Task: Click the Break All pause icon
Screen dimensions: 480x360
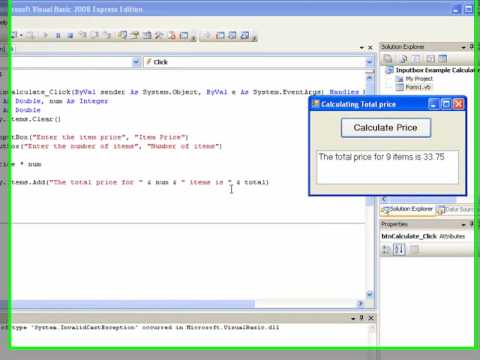Action: [58, 35]
